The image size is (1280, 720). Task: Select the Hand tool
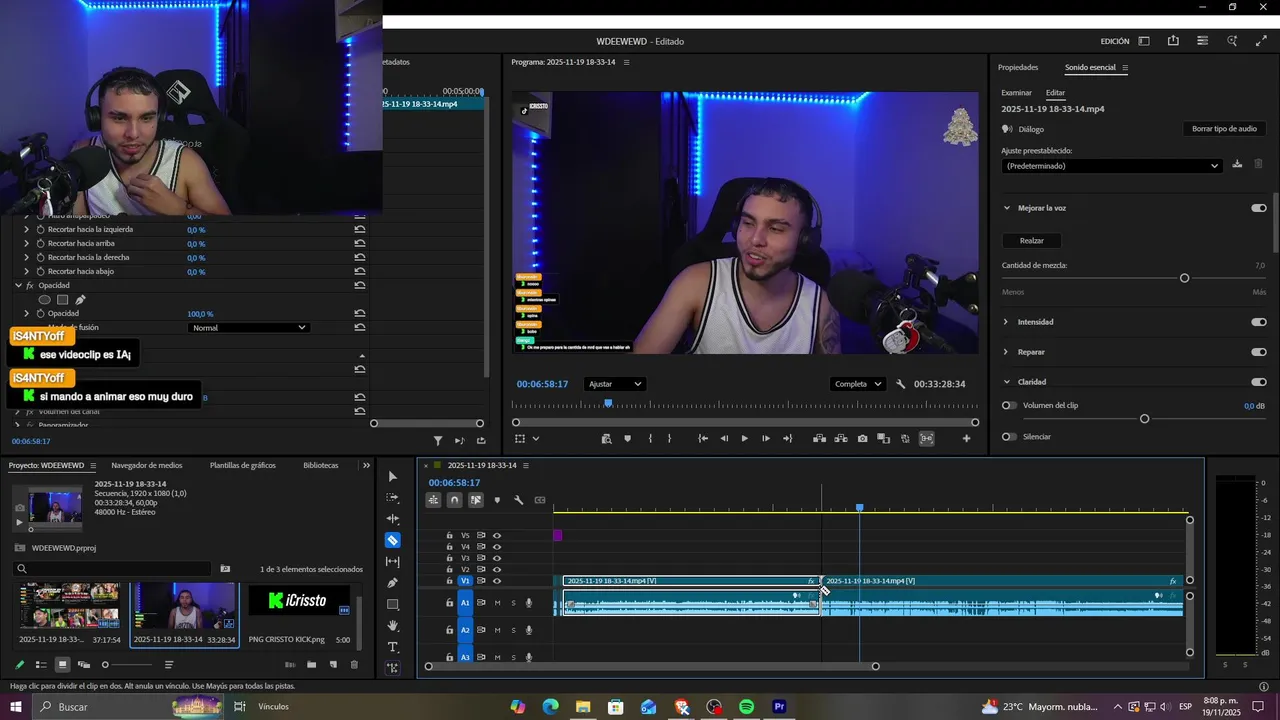pyautogui.click(x=393, y=626)
